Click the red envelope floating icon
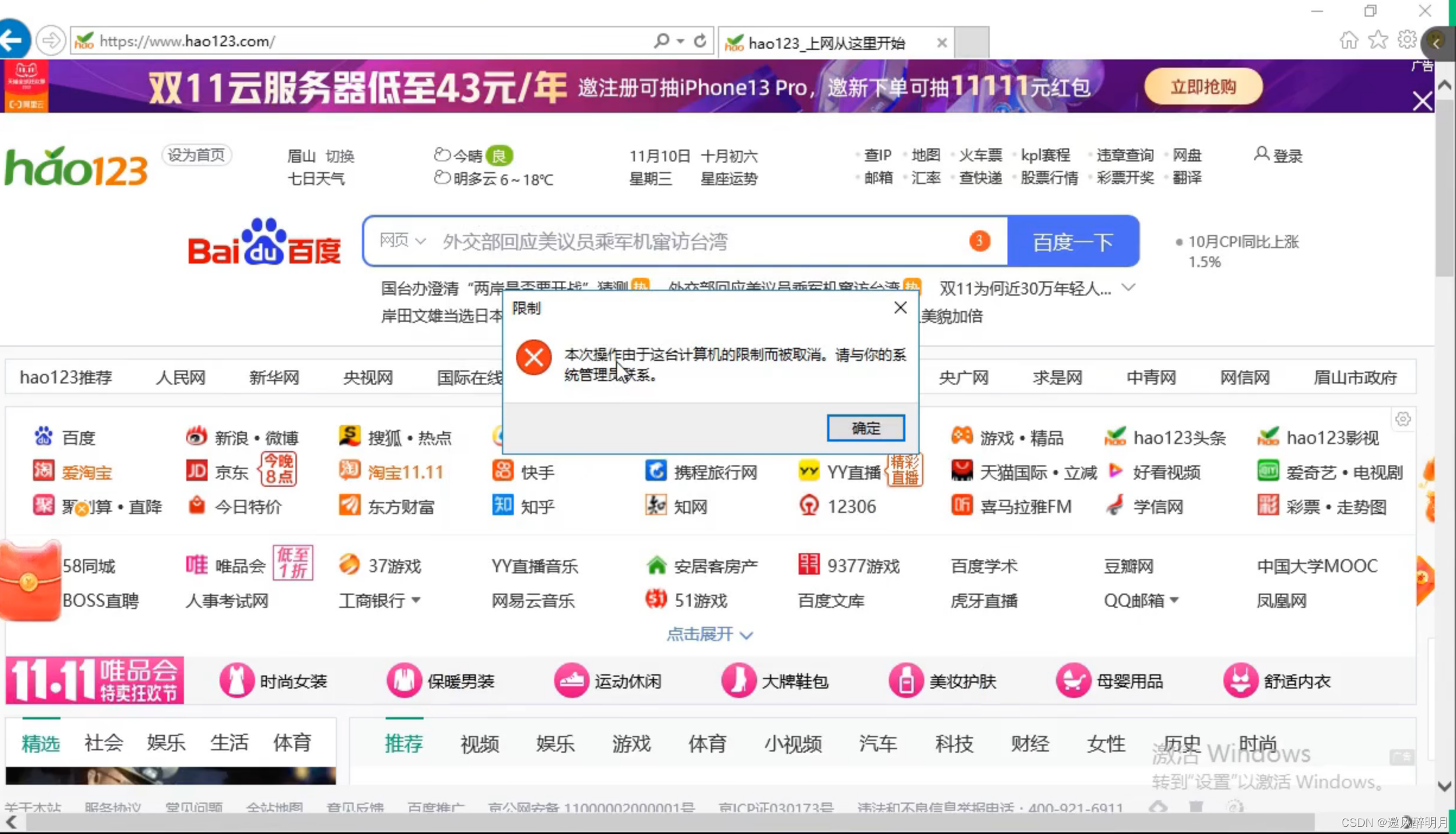Screen dimensions: 1456x834 (30, 581)
